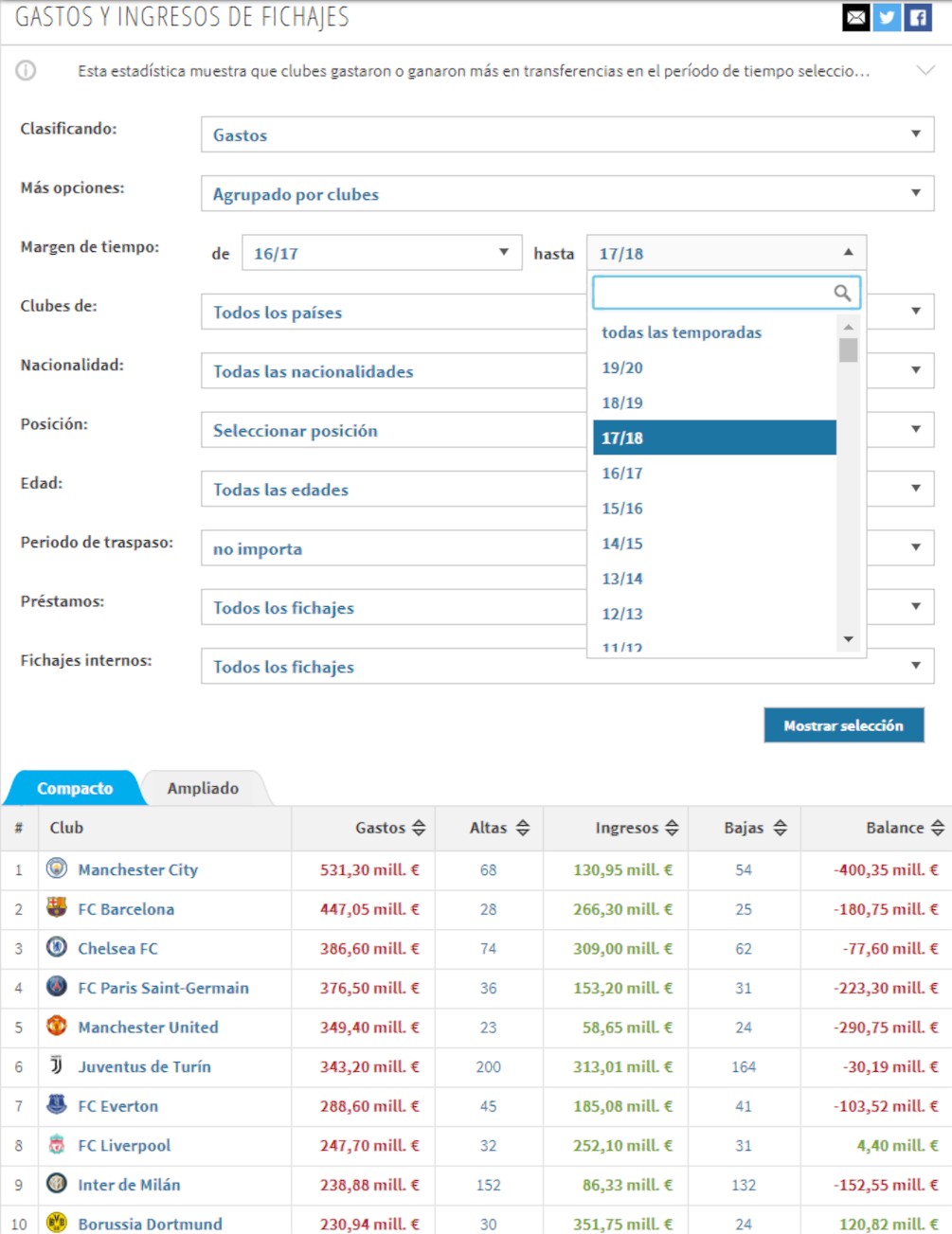This screenshot has height=1234, width=952.
Task: Click the email share icon
Action: coord(855,17)
